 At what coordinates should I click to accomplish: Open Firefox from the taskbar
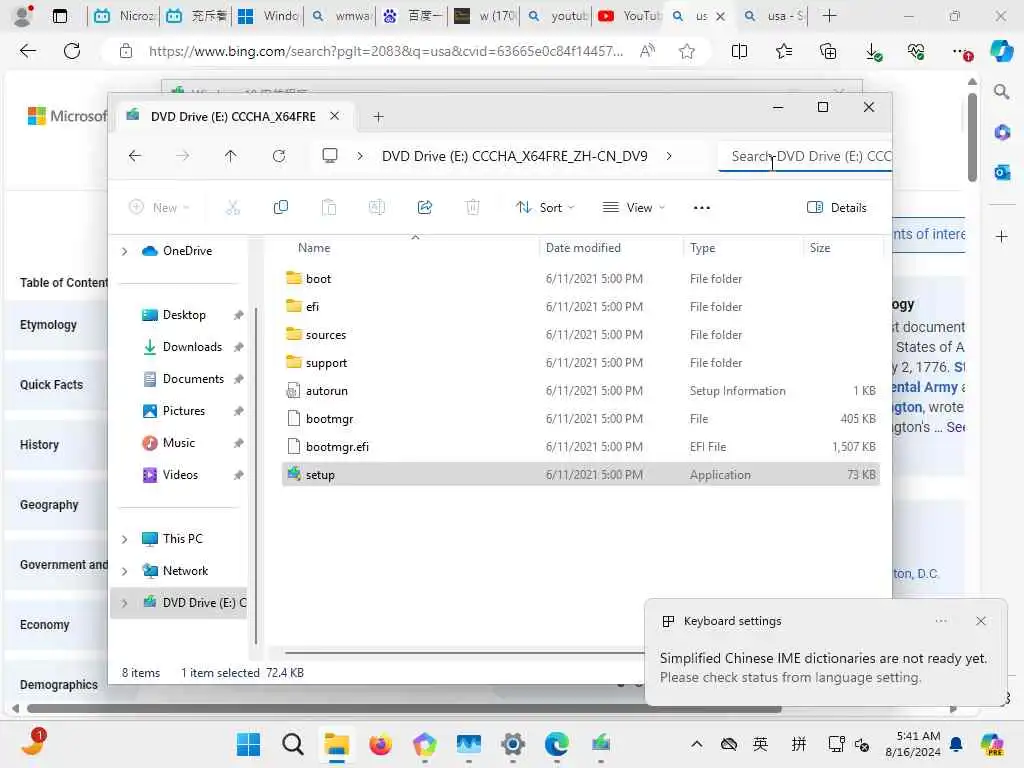coord(380,744)
